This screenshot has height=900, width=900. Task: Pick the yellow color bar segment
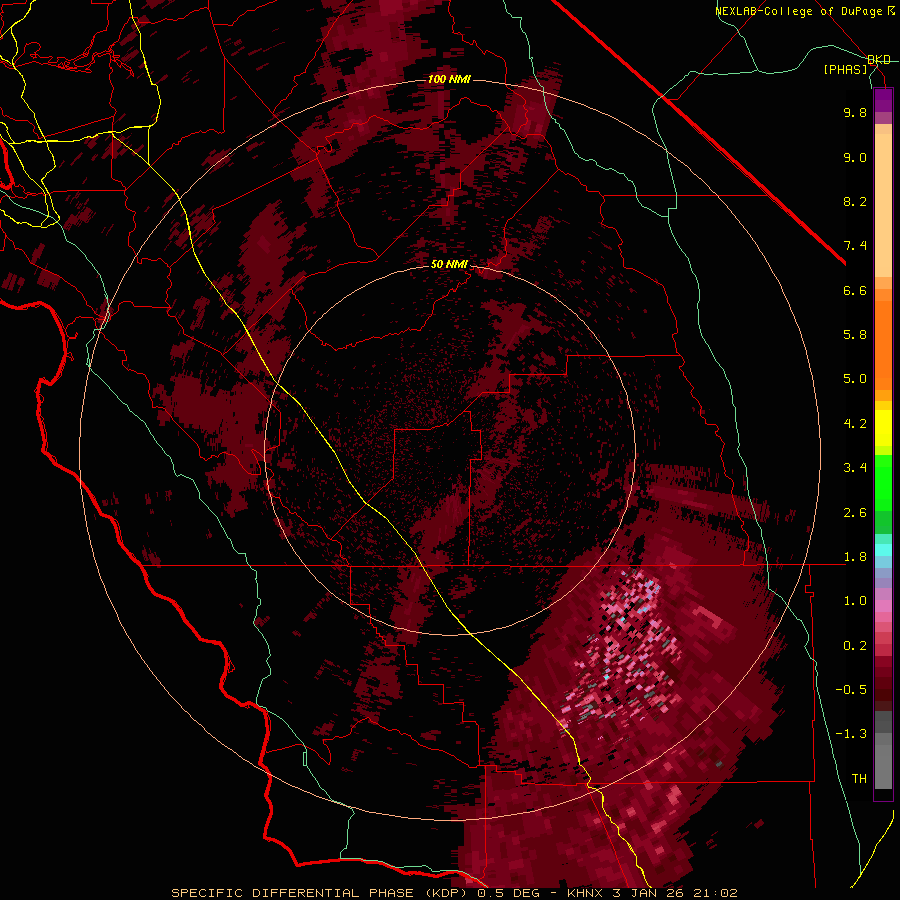coord(883,428)
